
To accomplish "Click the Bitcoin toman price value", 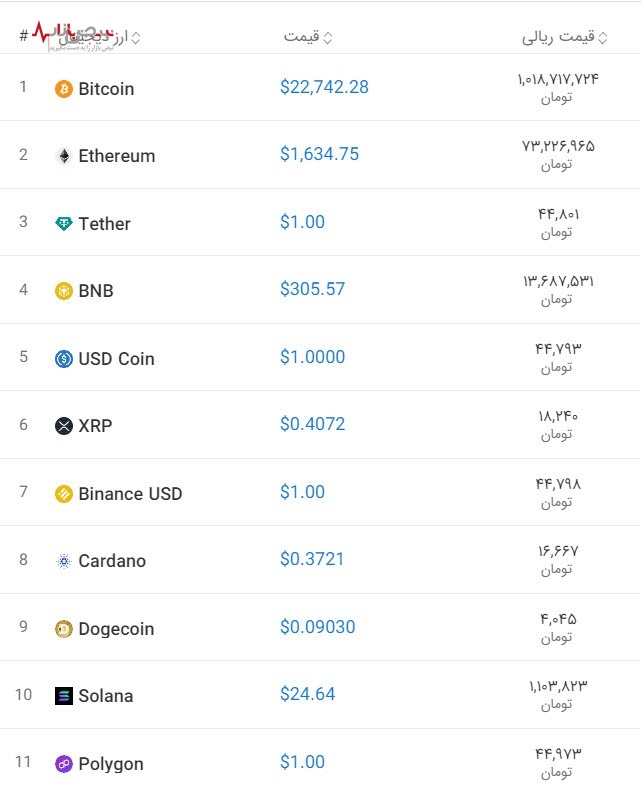I will [x=558, y=79].
